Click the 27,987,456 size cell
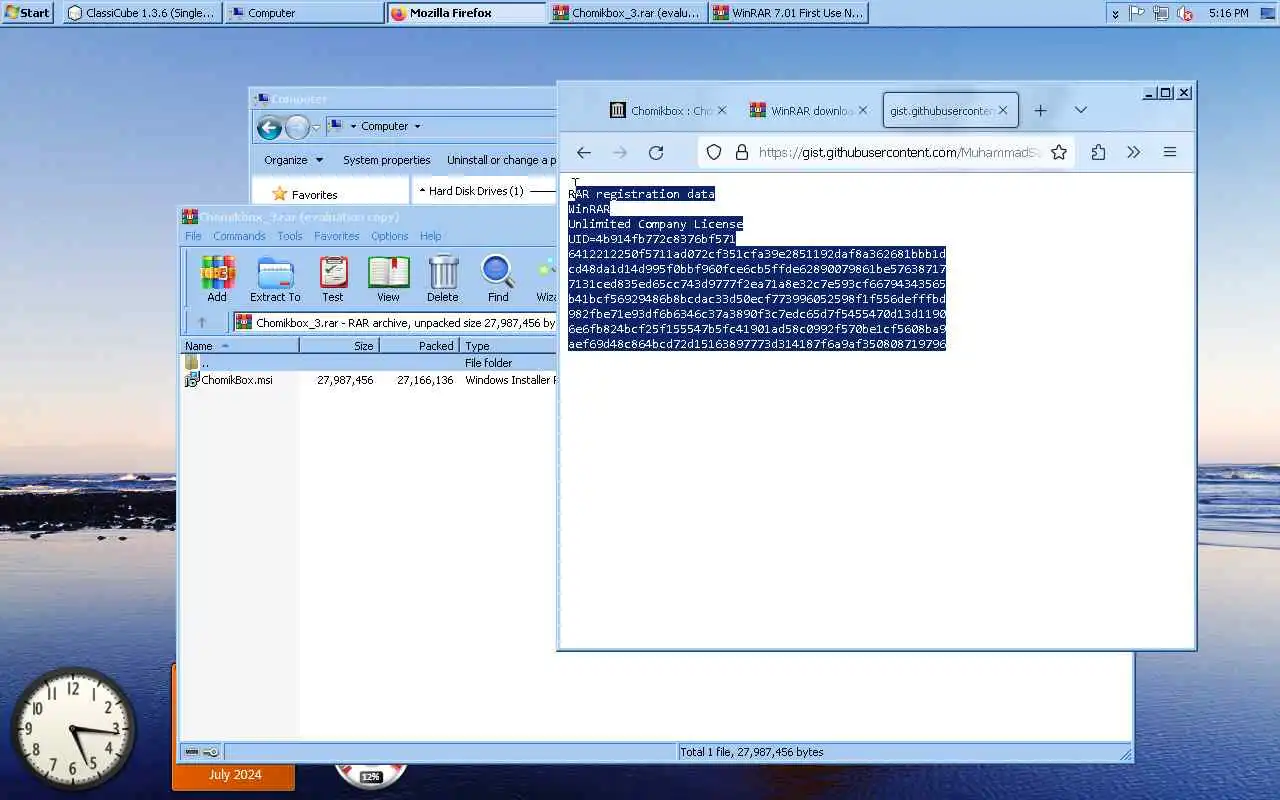This screenshot has width=1280, height=800. [345, 380]
